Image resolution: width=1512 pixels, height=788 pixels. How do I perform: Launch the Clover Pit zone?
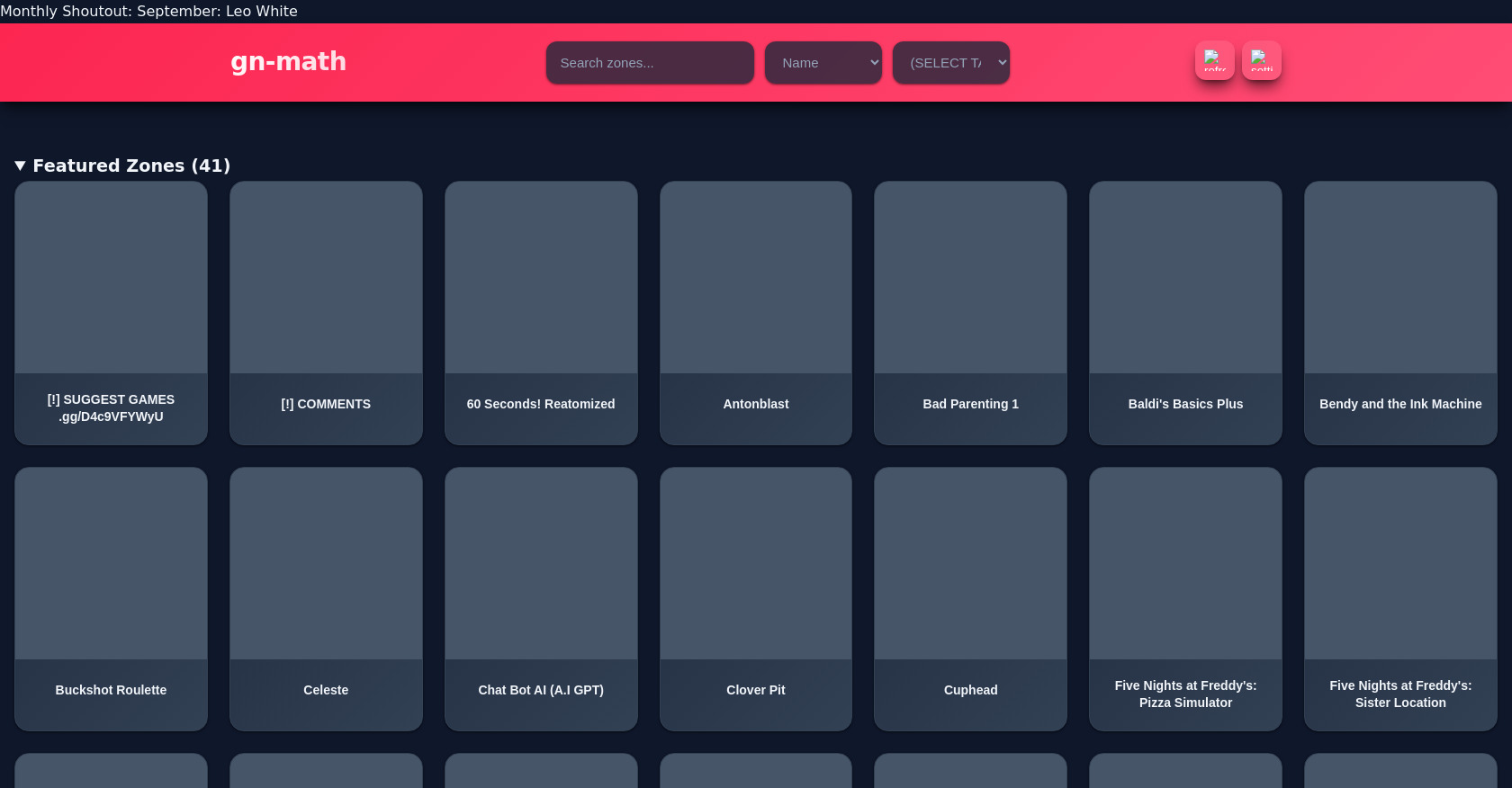[x=756, y=599]
